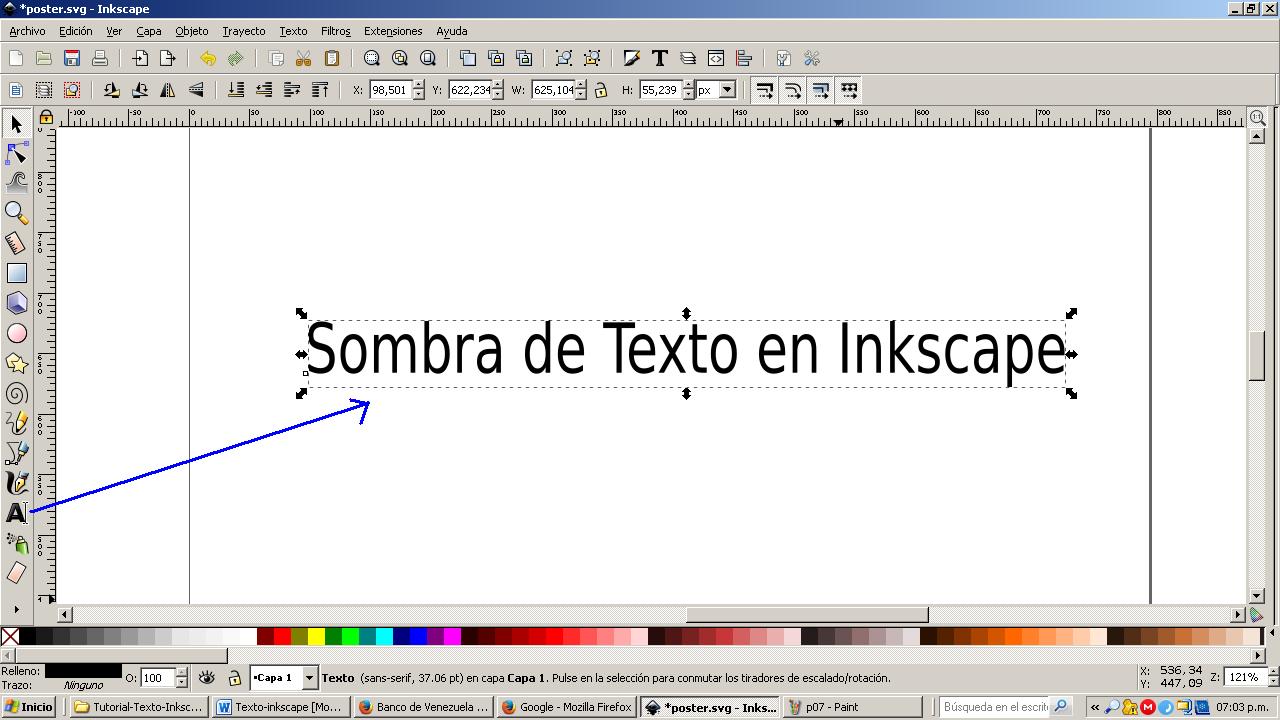
Task: Toggle current layer lock
Action: (234, 677)
